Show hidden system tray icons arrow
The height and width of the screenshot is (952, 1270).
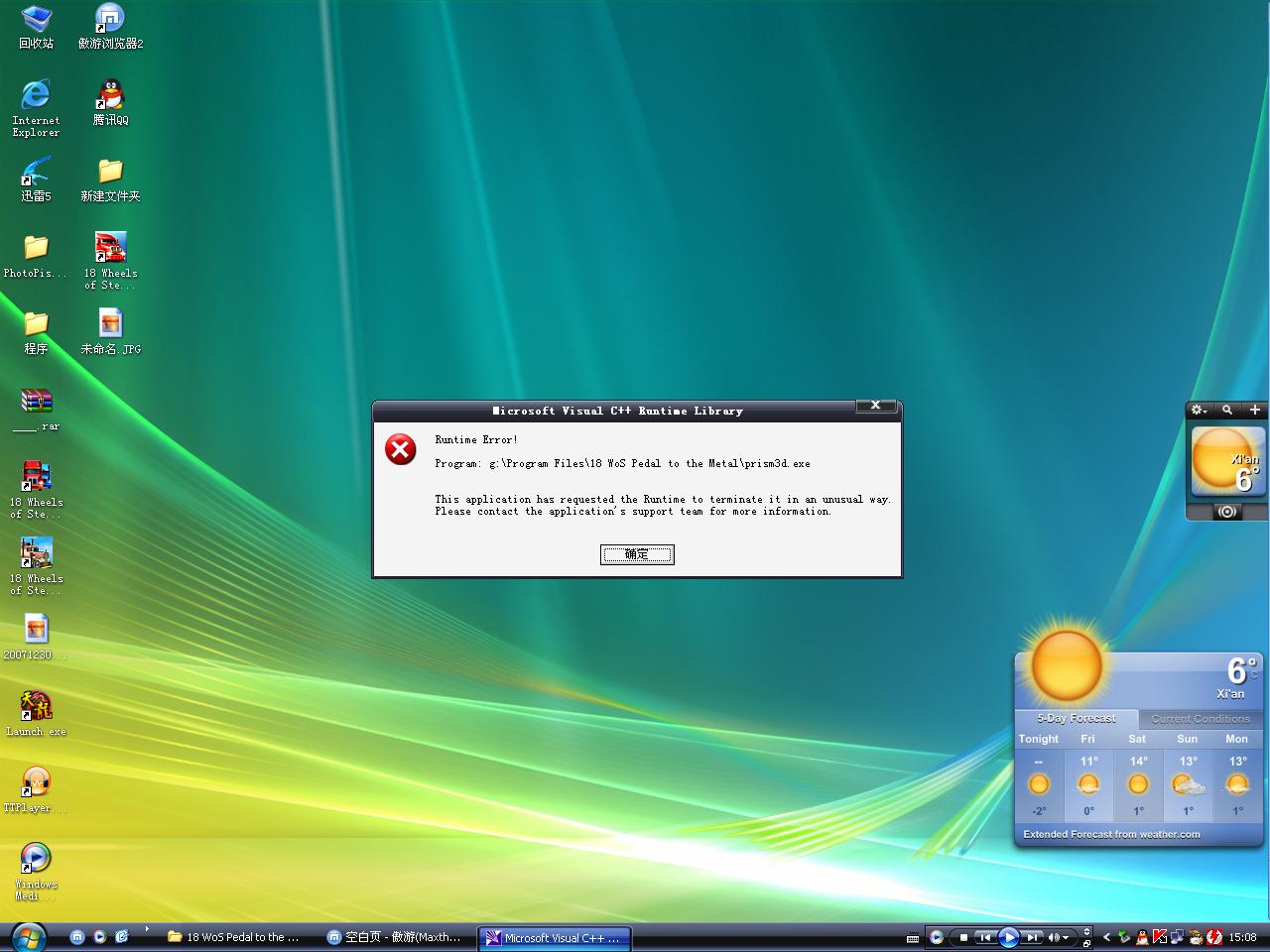1106,937
